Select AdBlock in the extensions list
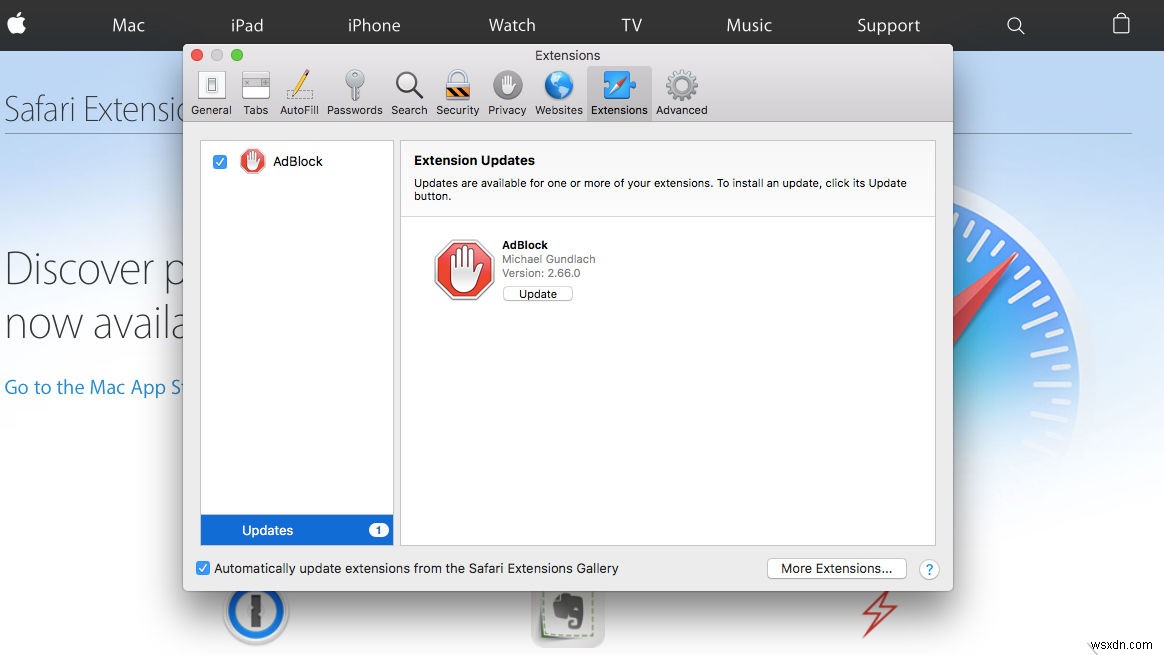Image resolution: width=1164 pixels, height=655 pixels. 296,161
